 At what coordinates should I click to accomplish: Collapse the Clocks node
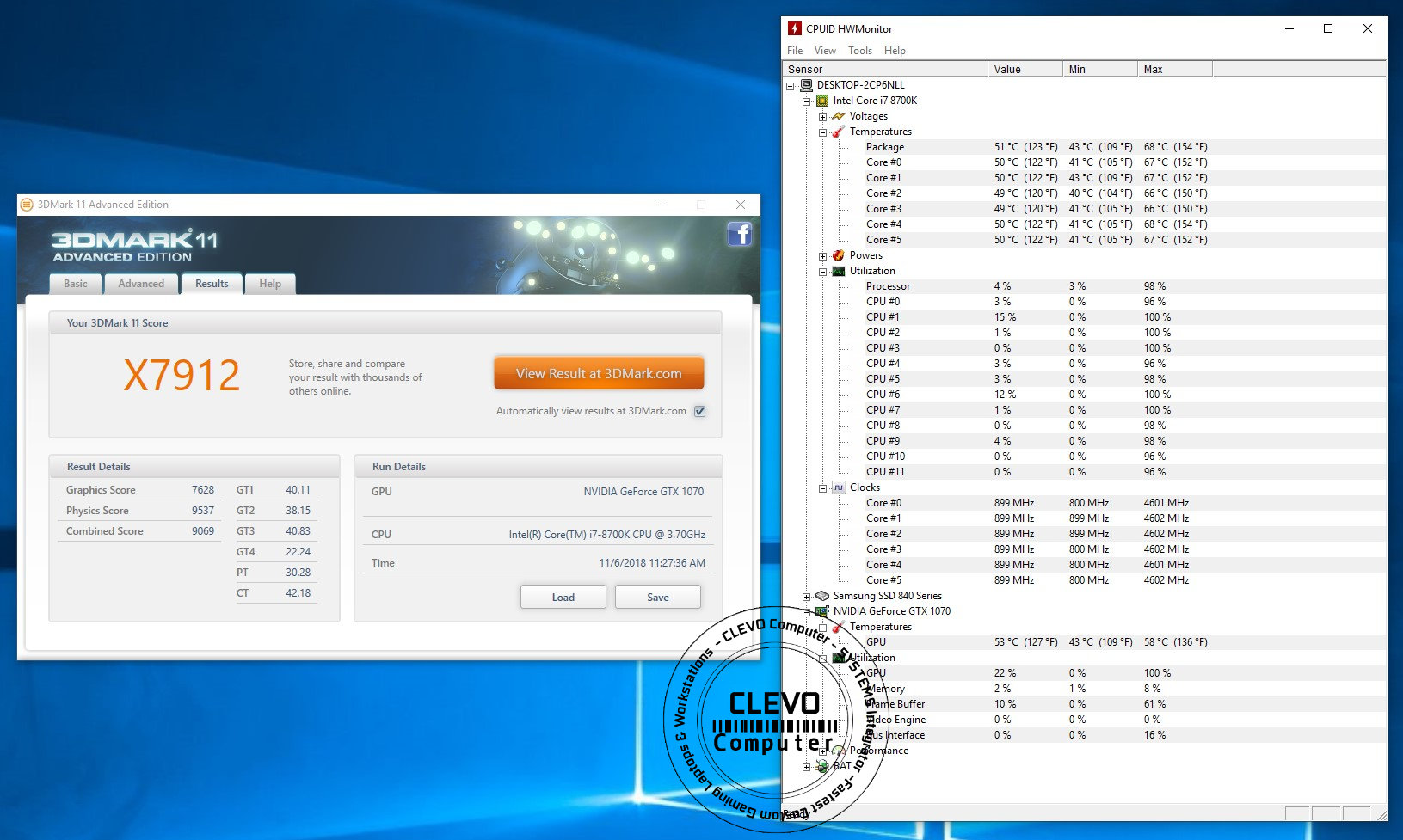pyautogui.click(x=823, y=488)
